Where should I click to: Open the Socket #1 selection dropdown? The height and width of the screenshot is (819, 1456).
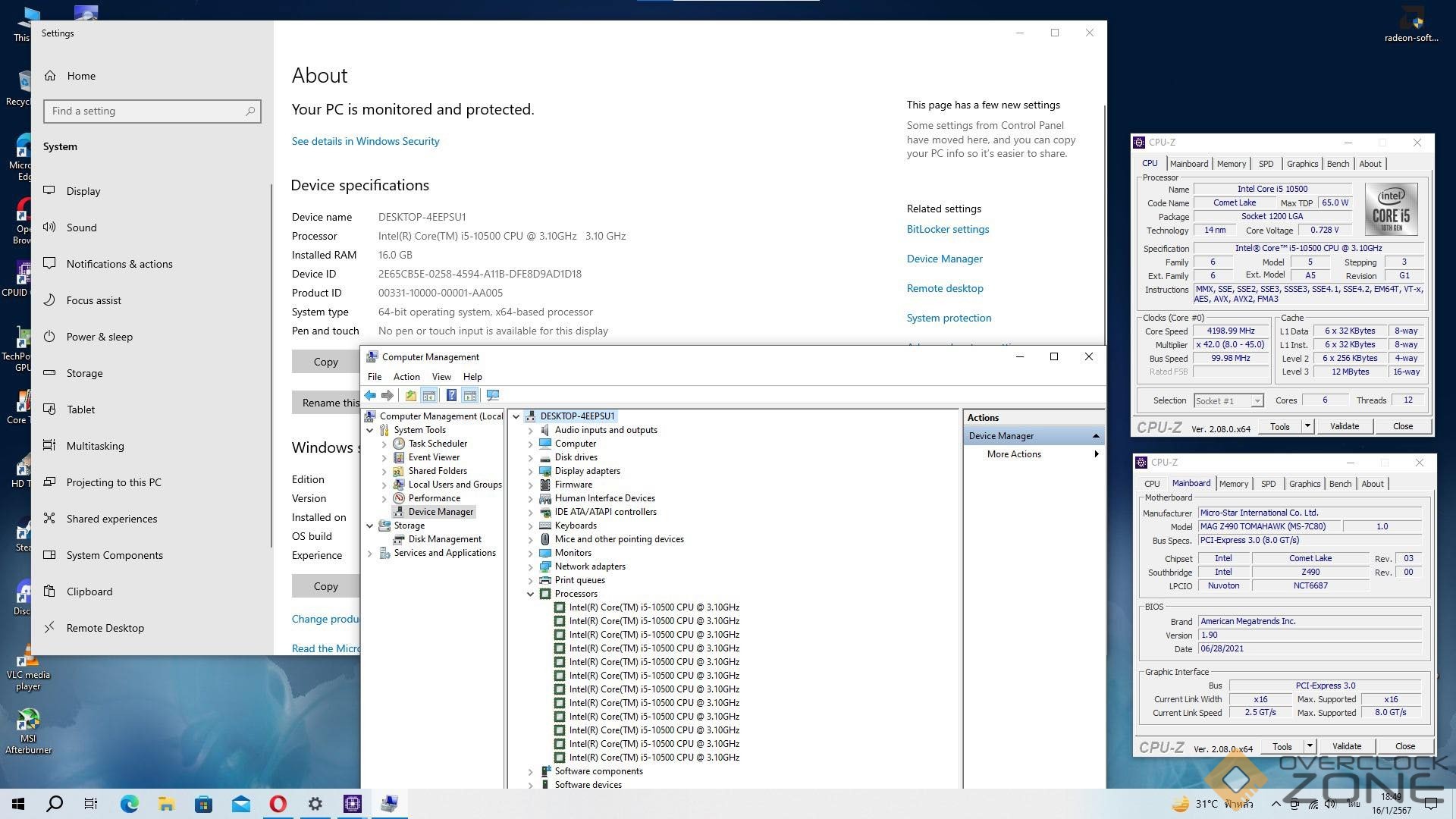1257,400
